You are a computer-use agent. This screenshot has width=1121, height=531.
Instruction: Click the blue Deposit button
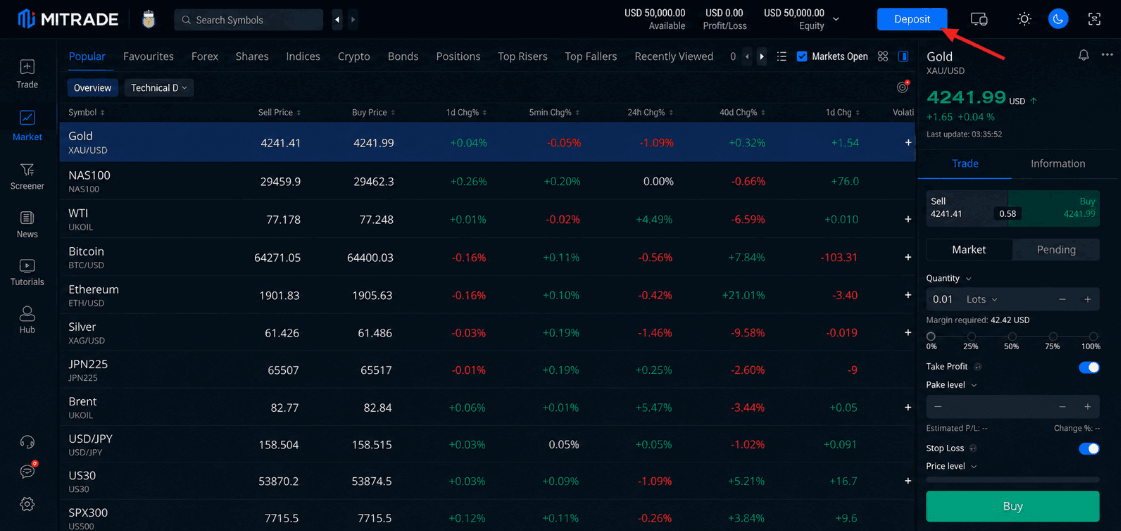(912, 19)
